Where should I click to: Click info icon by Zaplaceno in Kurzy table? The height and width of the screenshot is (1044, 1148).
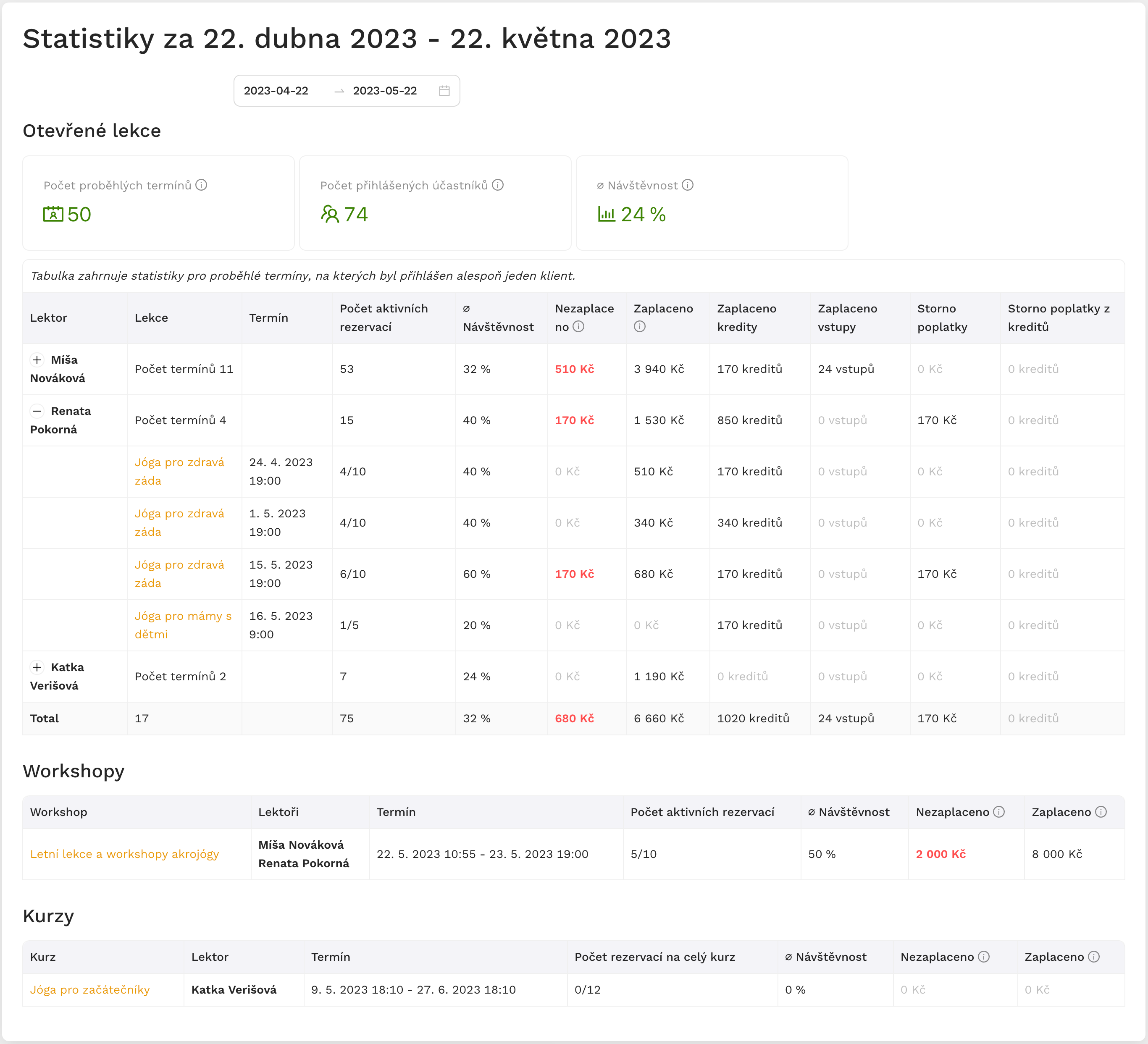1093,956
